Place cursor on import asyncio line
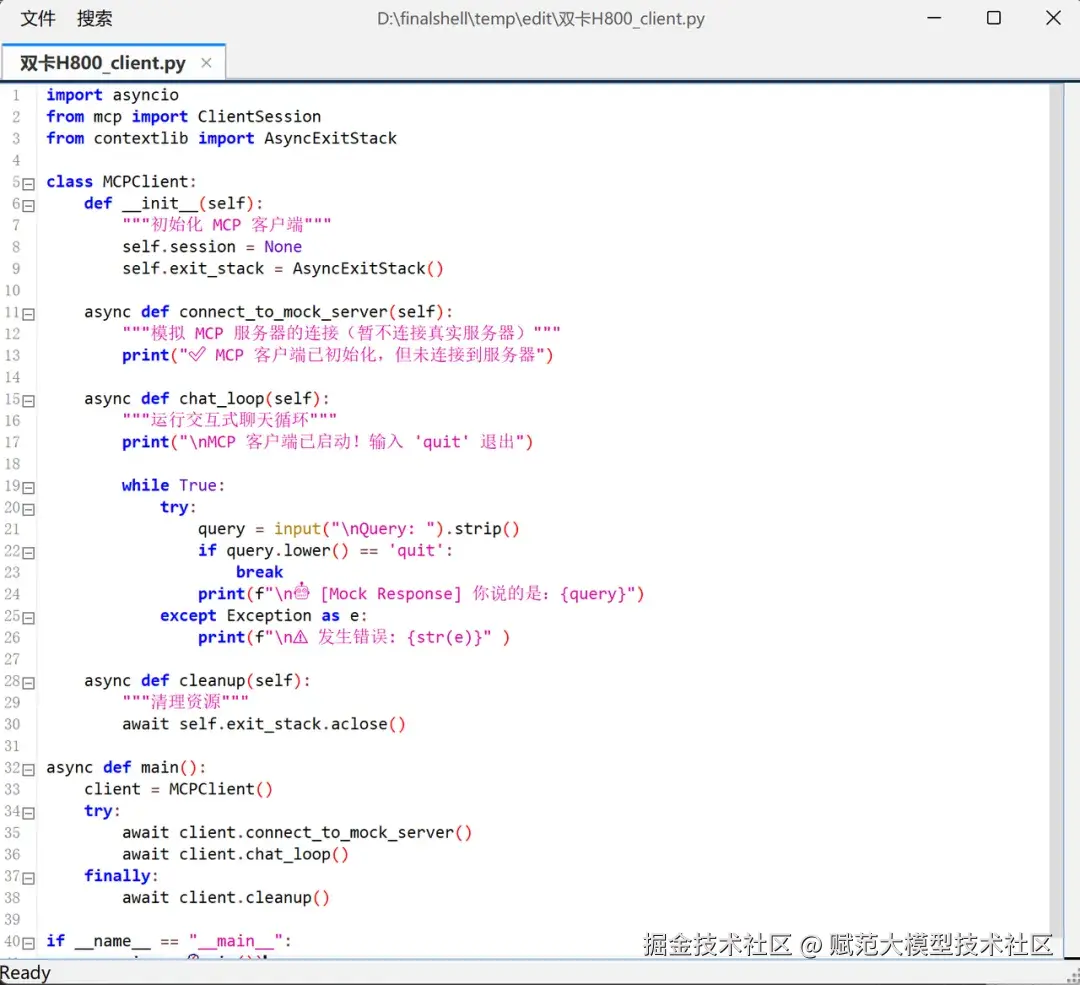 [x=112, y=95]
